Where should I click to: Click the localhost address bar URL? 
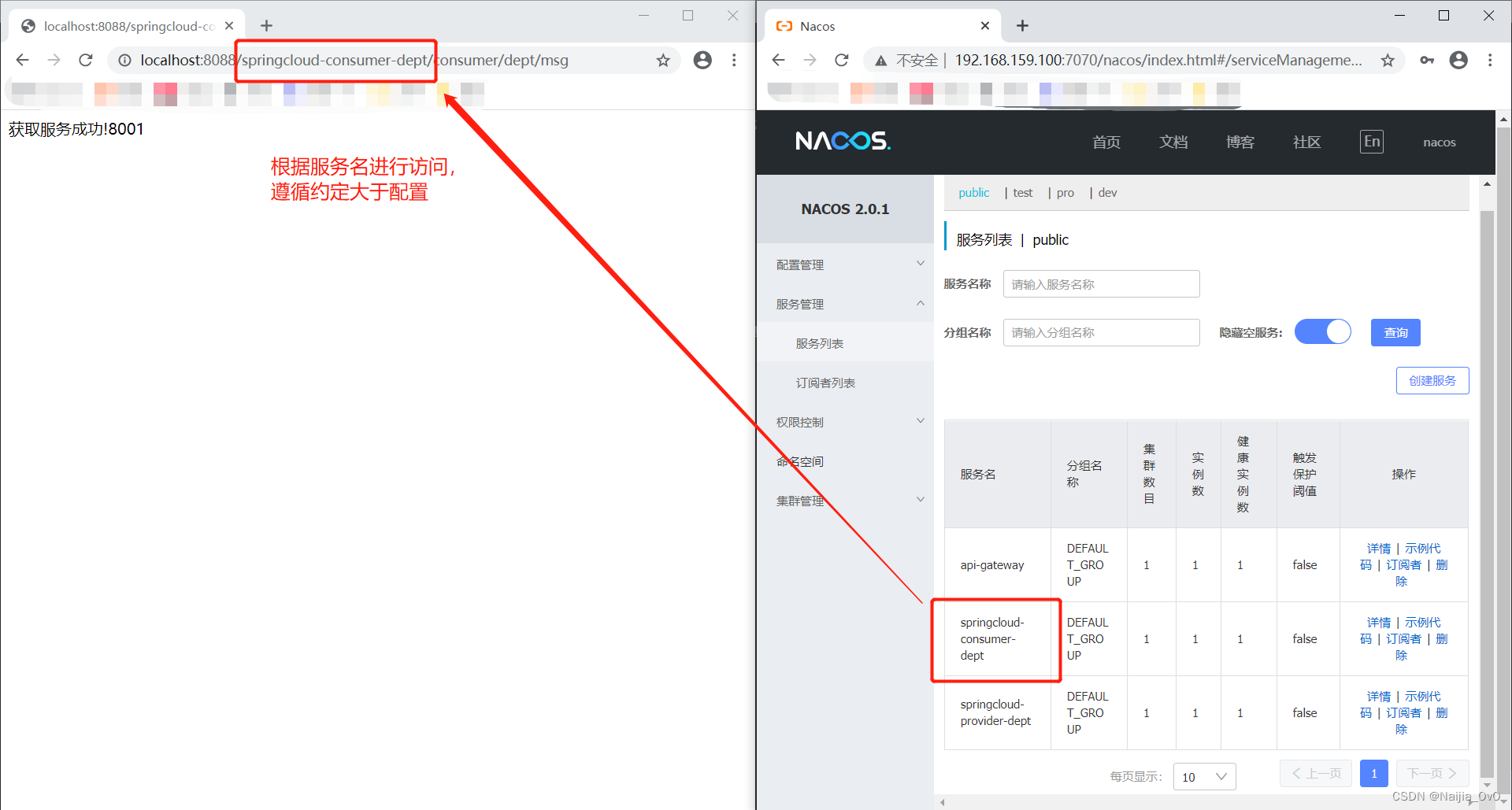pos(354,60)
